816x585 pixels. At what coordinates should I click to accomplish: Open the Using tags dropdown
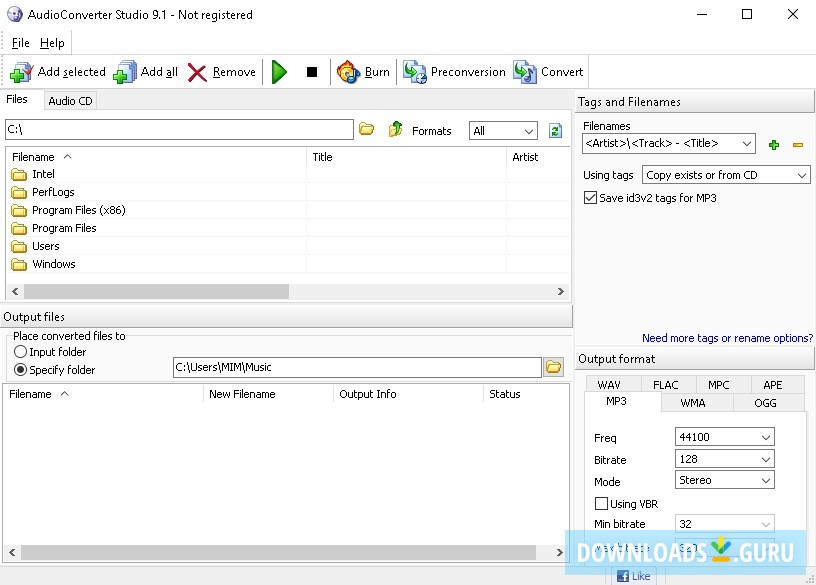tap(726, 175)
